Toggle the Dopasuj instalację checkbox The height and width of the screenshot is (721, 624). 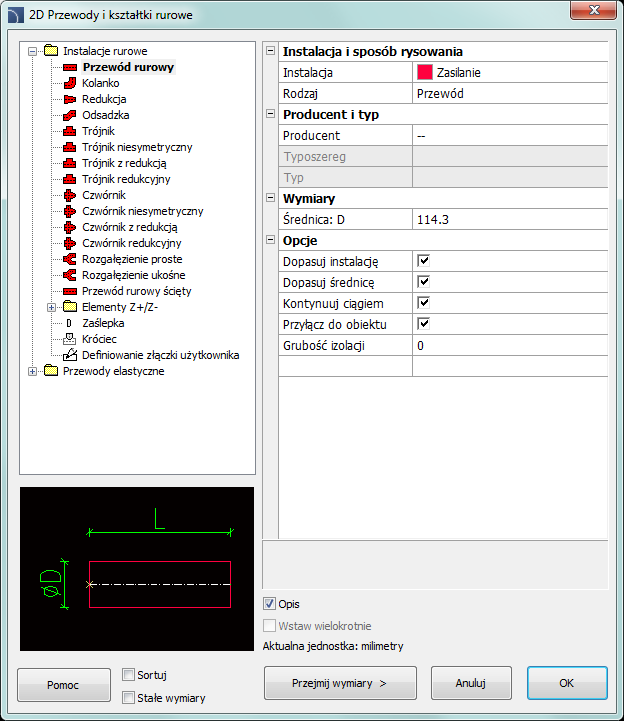tap(424, 261)
